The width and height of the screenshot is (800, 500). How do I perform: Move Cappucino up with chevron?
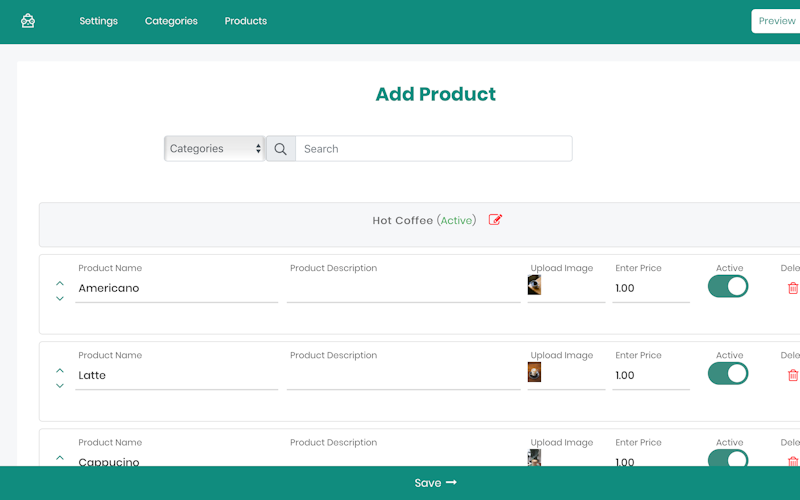click(x=60, y=458)
